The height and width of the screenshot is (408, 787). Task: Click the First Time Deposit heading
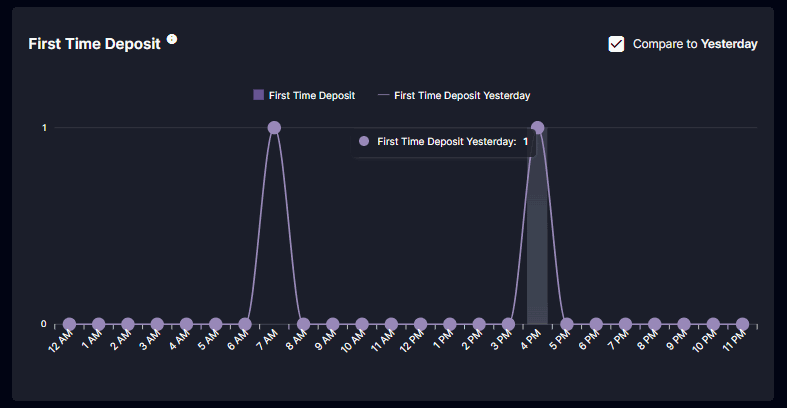[x=94, y=44]
